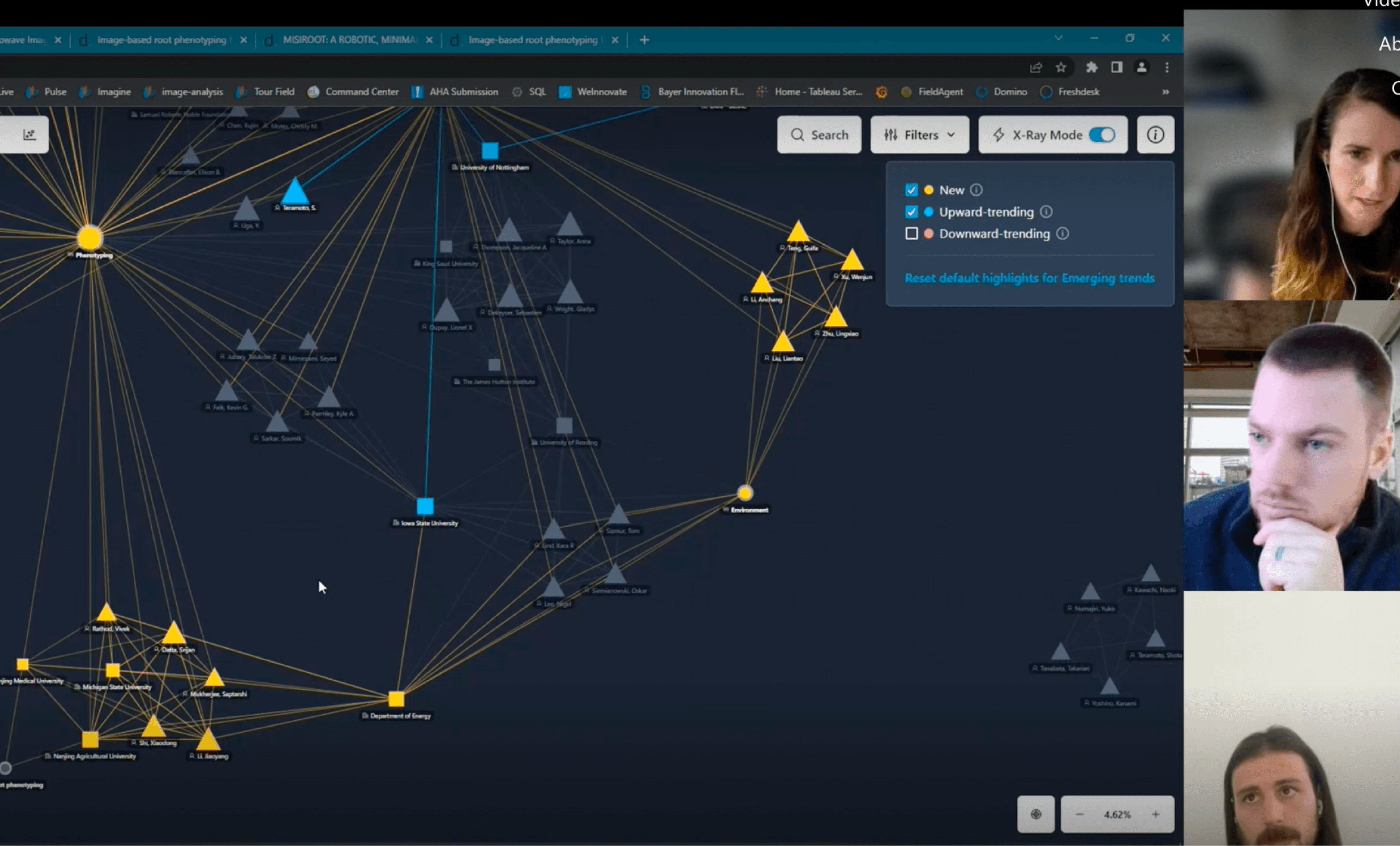Click the info icon next to New
The width and height of the screenshot is (1400, 846).
coord(976,190)
